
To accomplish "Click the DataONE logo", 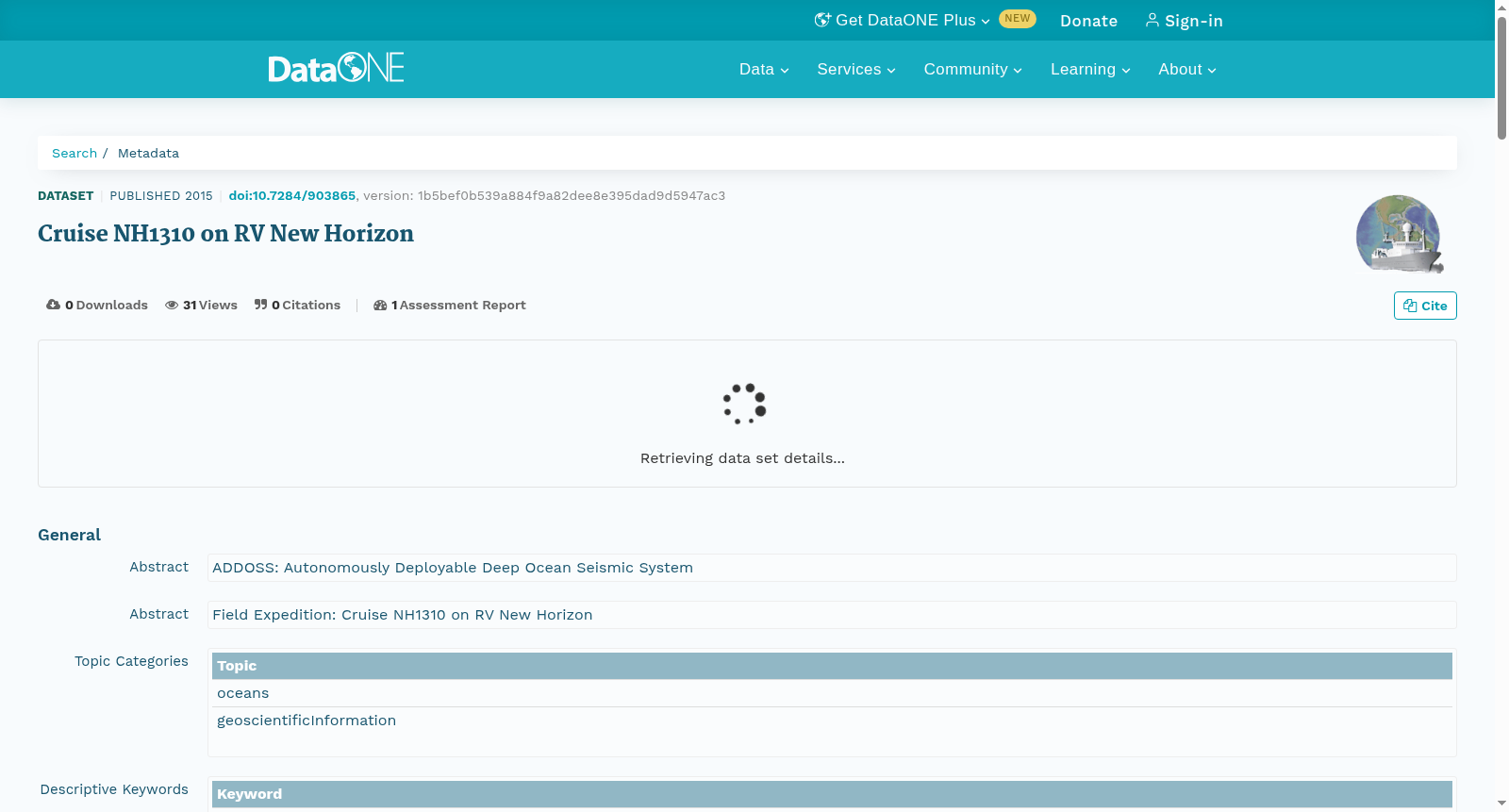I will (336, 68).
